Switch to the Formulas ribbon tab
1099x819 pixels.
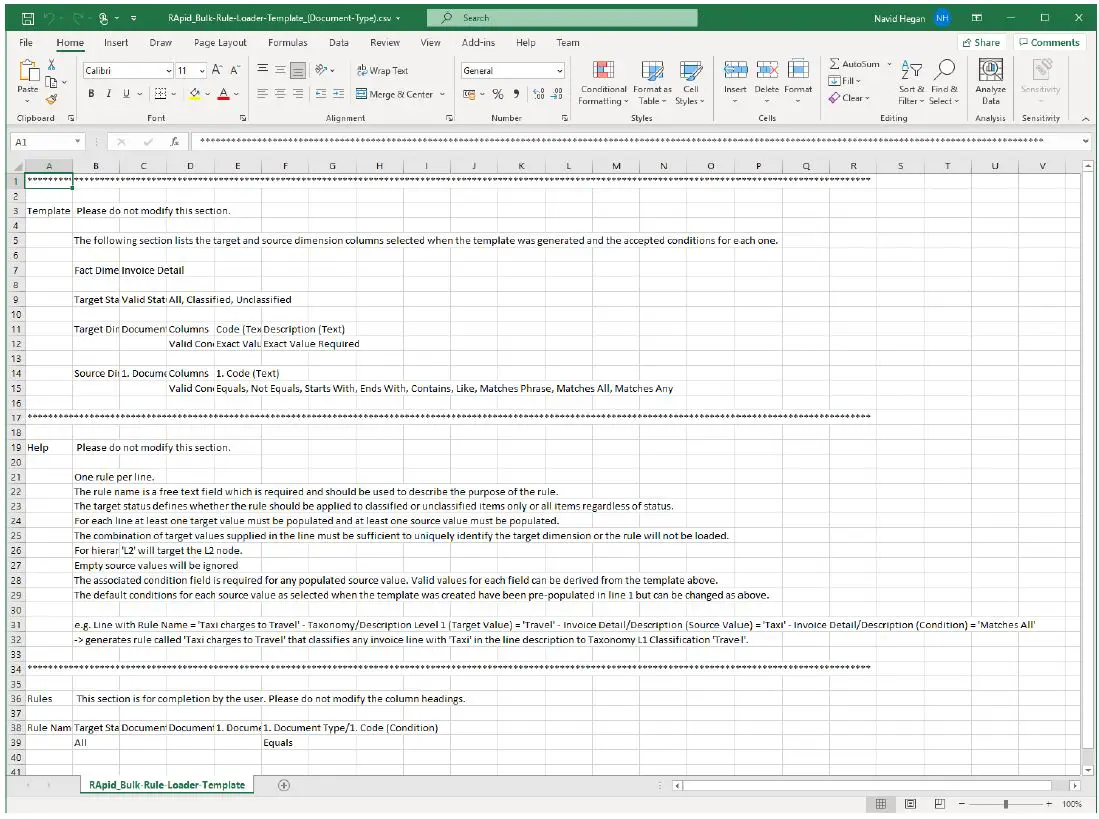point(287,42)
